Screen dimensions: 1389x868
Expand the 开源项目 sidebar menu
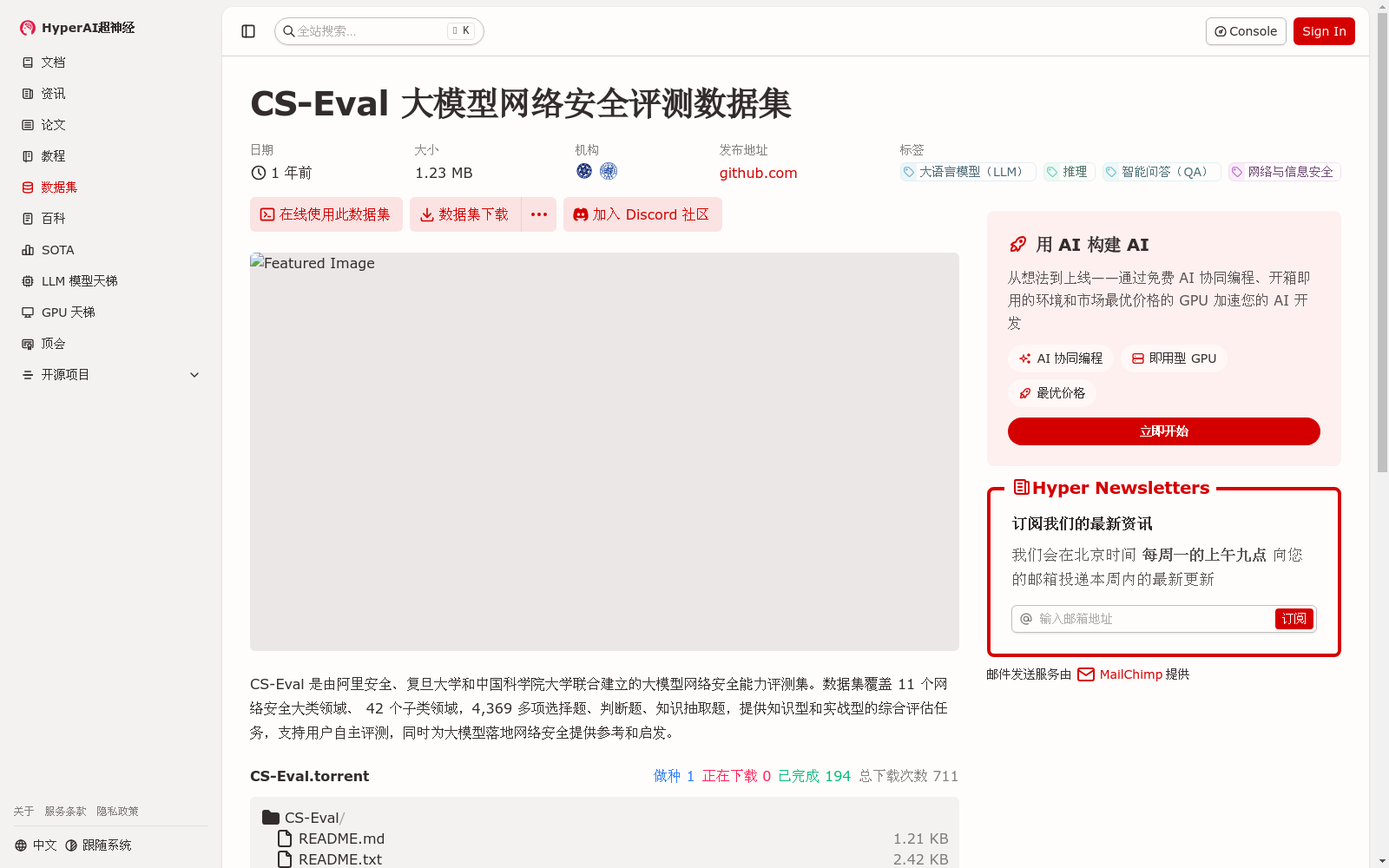coord(65,374)
